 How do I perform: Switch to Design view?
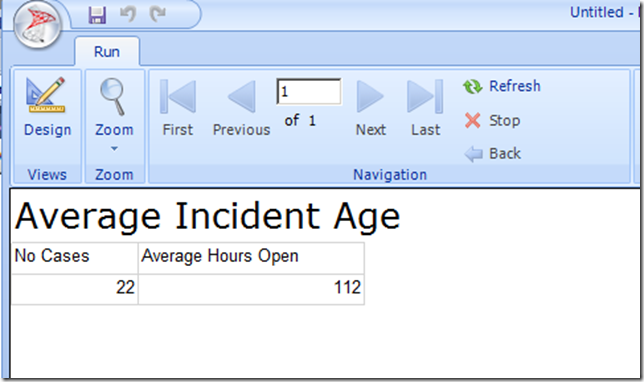pos(47,107)
